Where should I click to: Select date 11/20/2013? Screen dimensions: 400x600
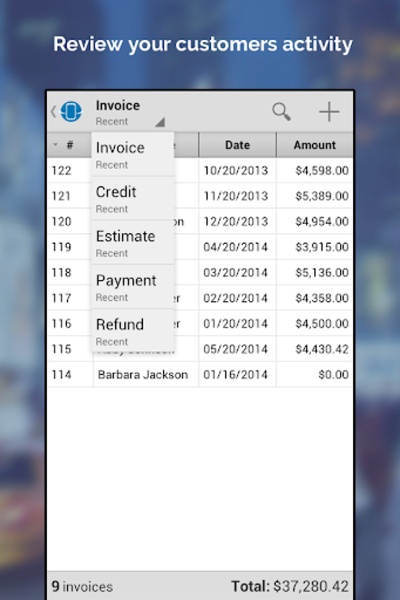235,196
